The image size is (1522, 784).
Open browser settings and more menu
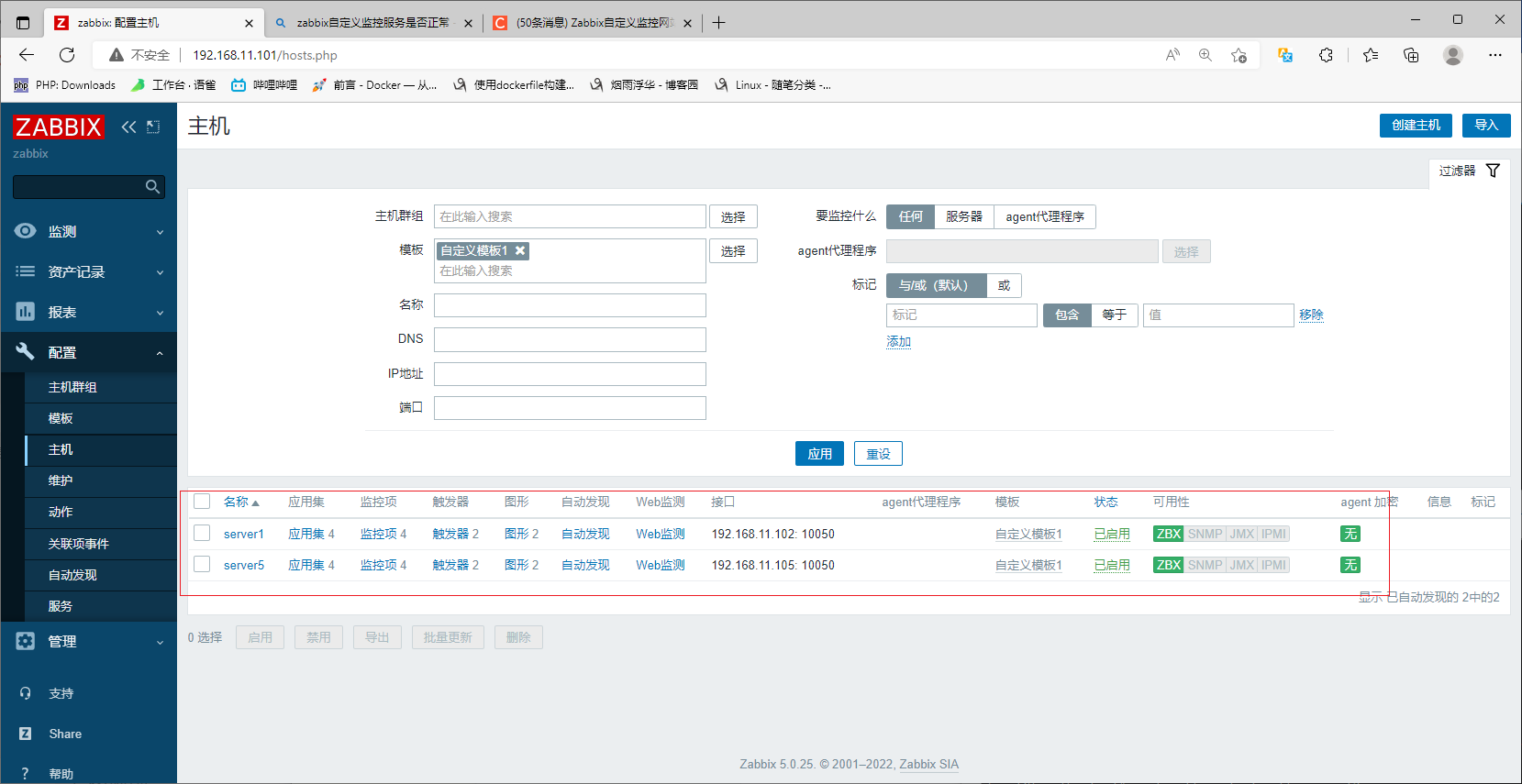tap(1495, 55)
